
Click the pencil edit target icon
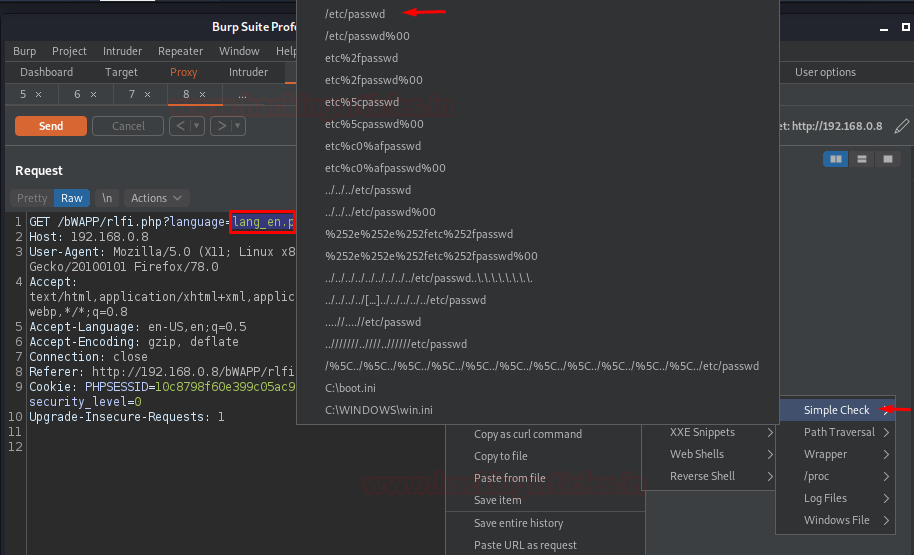click(902, 126)
